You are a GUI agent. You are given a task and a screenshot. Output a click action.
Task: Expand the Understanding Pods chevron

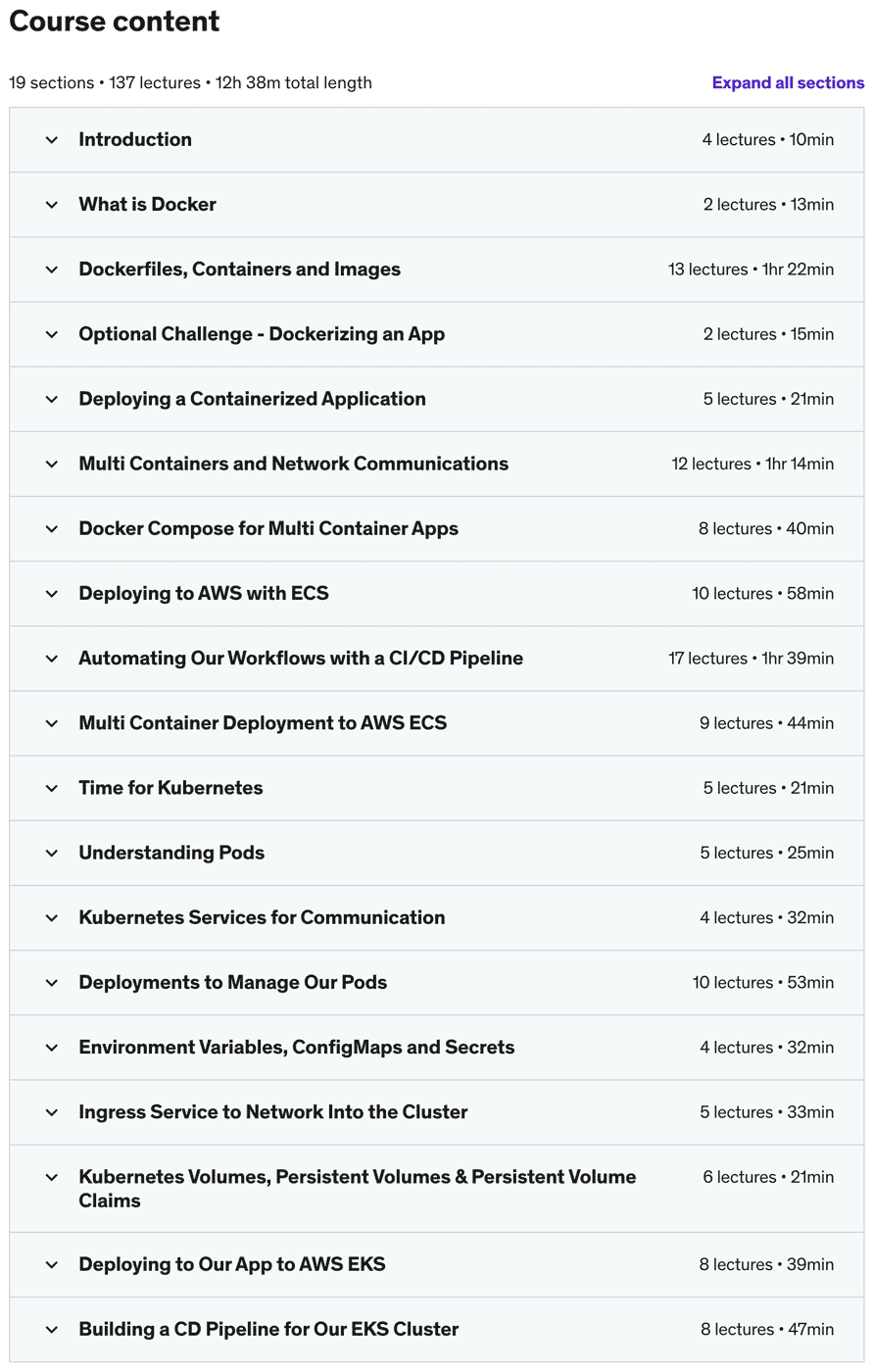pos(52,853)
